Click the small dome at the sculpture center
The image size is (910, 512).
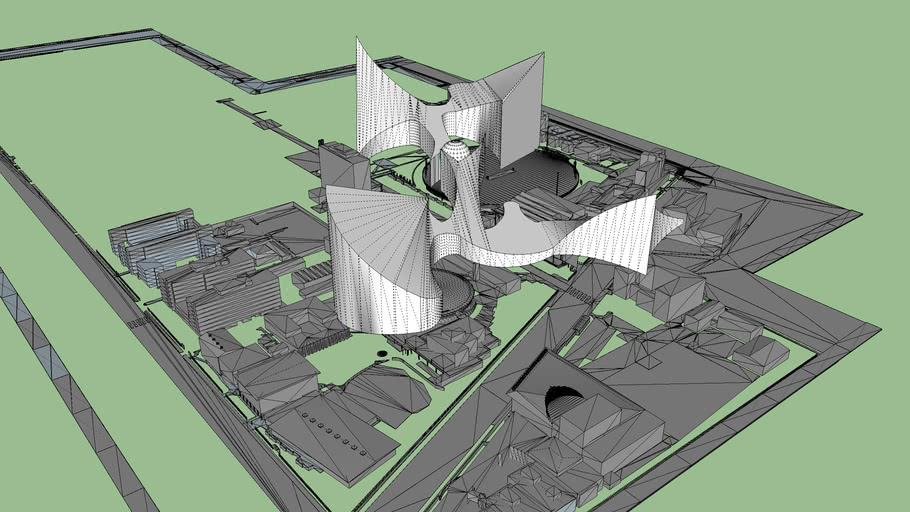pos(456,151)
